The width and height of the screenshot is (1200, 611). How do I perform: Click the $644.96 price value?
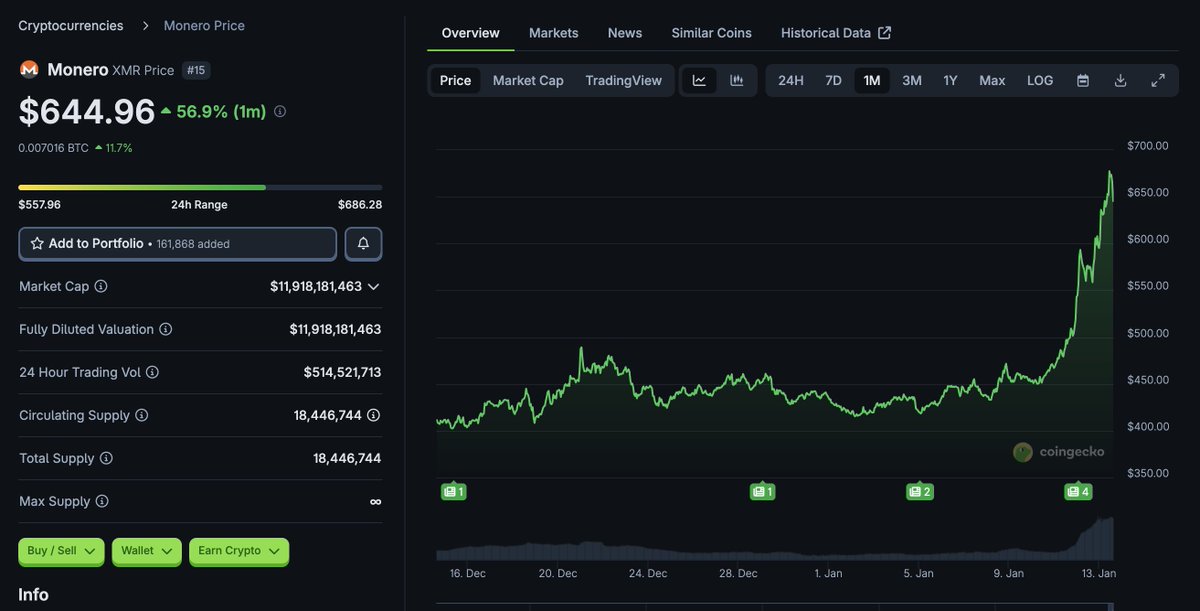(x=87, y=111)
